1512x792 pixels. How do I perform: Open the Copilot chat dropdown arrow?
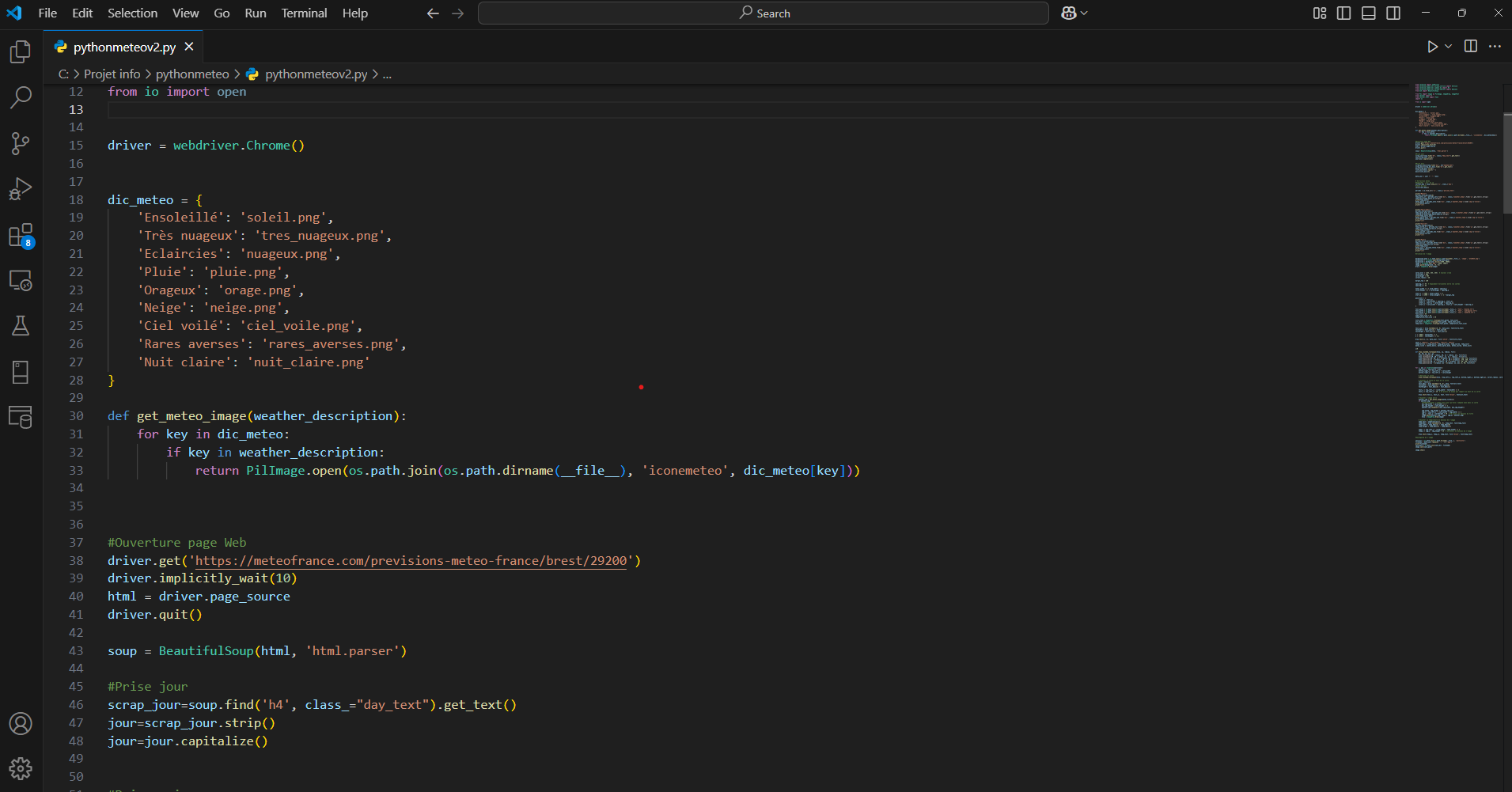[x=1084, y=13]
